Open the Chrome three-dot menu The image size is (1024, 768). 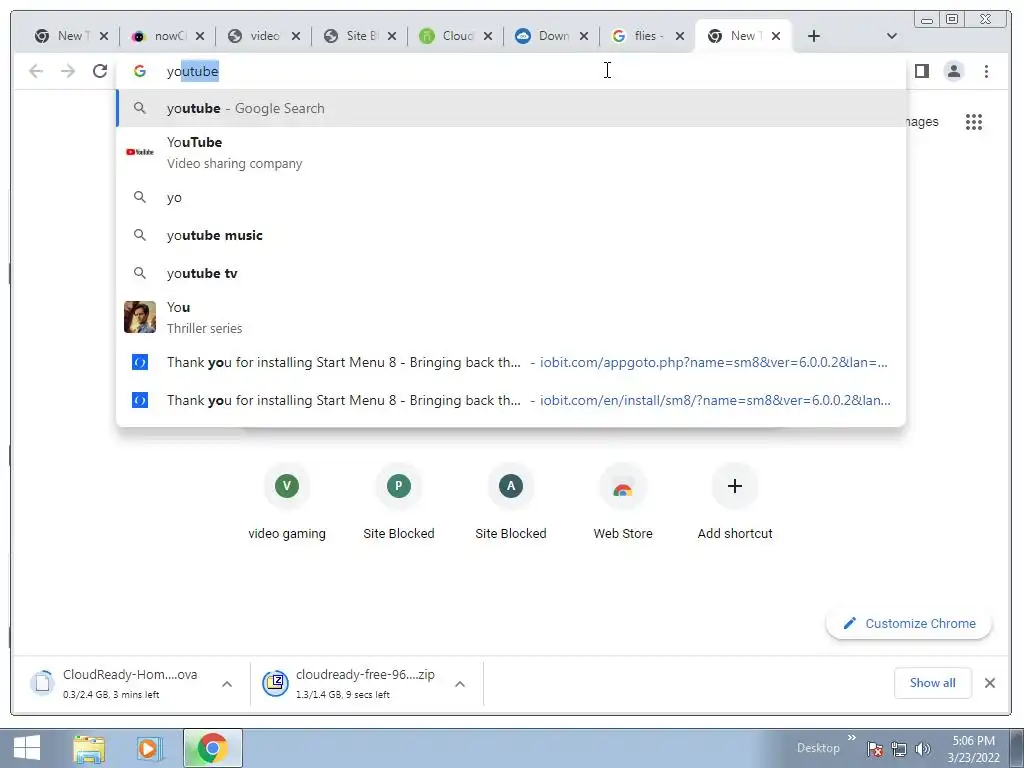(x=986, y=71)
